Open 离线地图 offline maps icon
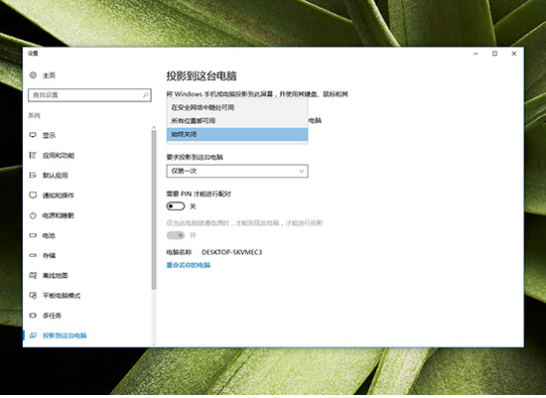This screenshot has width=546, height=398. coord(33,275)
